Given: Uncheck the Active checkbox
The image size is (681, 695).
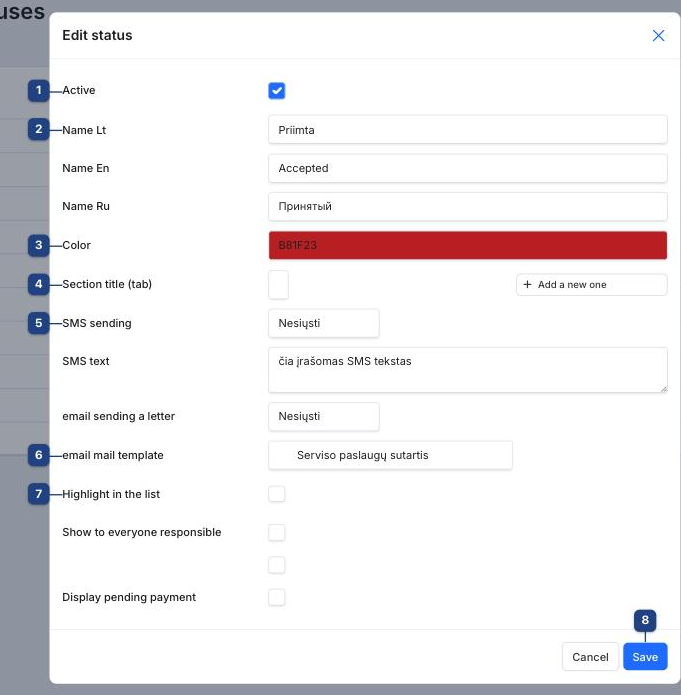Looking at the screenshot, I should 277,91.
